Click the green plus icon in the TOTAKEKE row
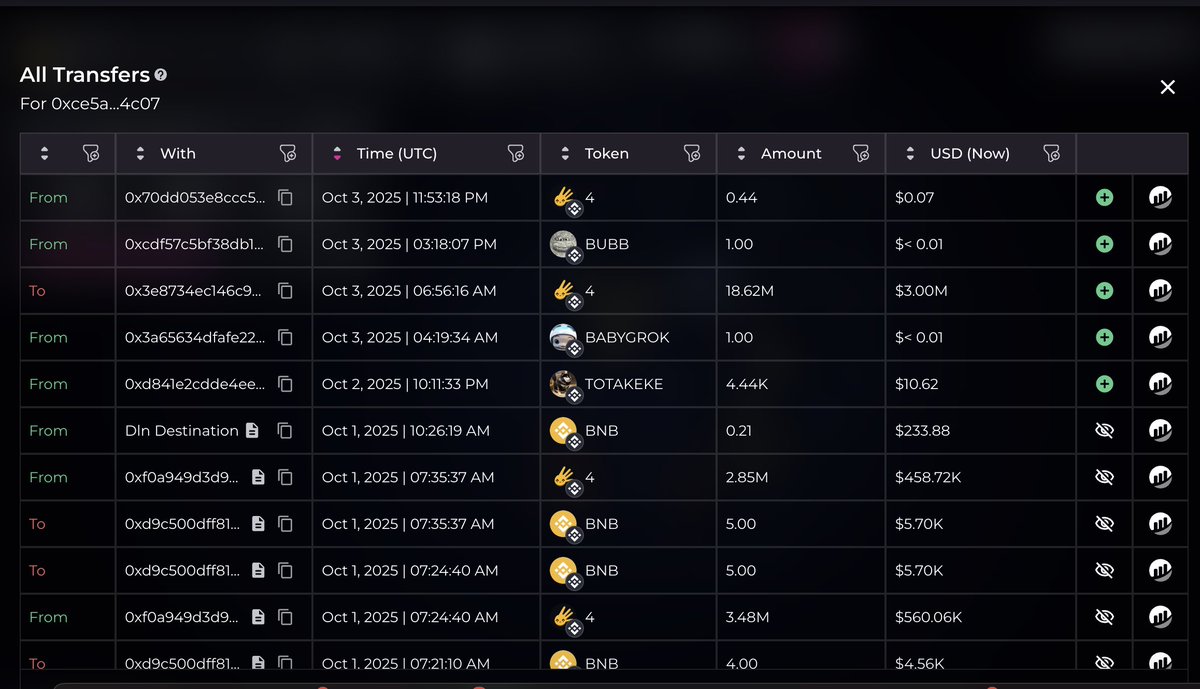The image size is (1200, 689). click(1104, 384)
